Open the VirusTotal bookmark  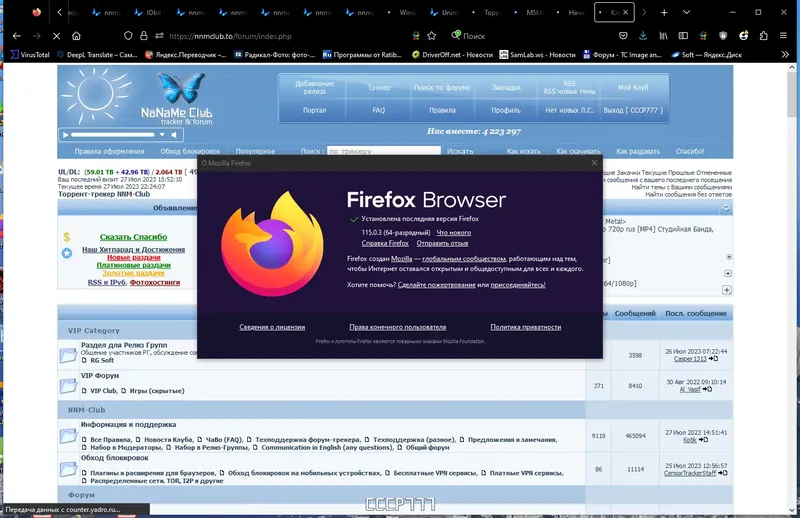[x=31, y=55]
